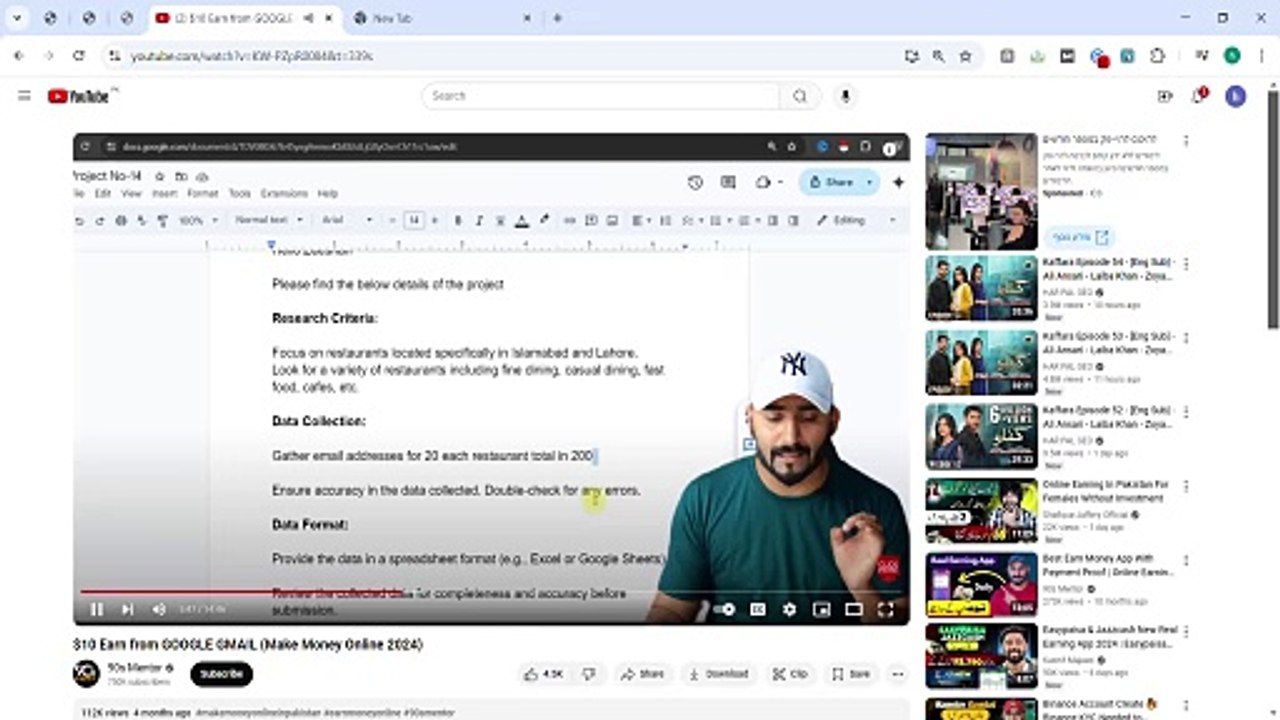Switch player to miniplayer
Viewport: 1280px width, 720px height.
click(x=821, y=609)
